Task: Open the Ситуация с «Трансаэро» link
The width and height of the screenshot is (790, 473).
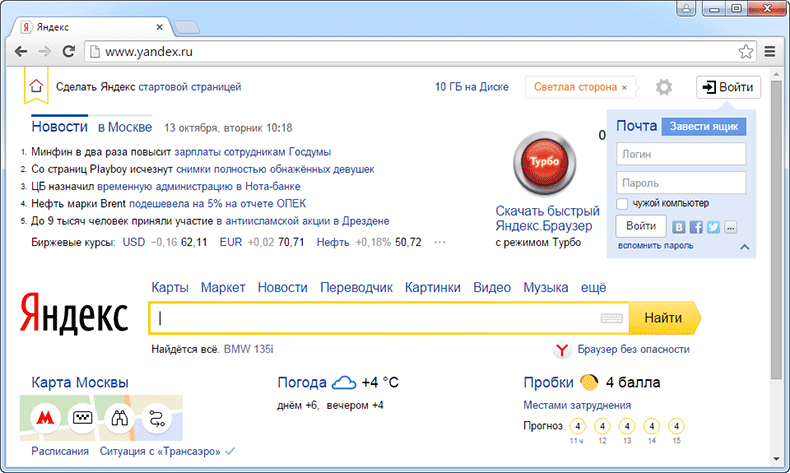Action: [160, 451]
